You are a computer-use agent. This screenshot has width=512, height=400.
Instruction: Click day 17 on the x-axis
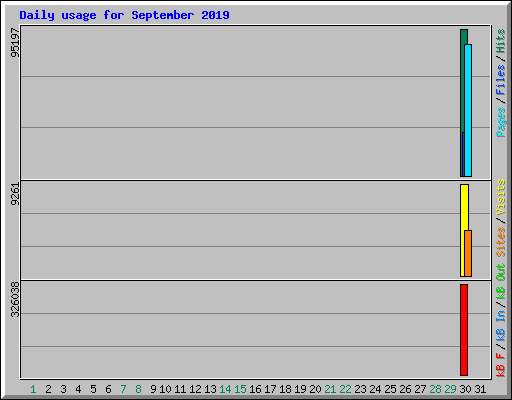[270, 389]
